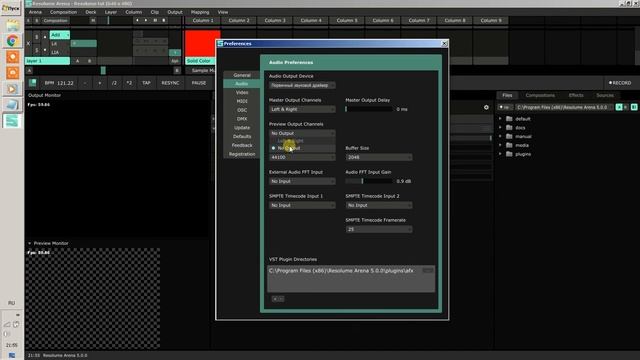This screenshot has height=360, width=640.
Task: Open SMPTE Timecode Framerate dropdown
Action: pyautogui.click(x=379, y=229)
